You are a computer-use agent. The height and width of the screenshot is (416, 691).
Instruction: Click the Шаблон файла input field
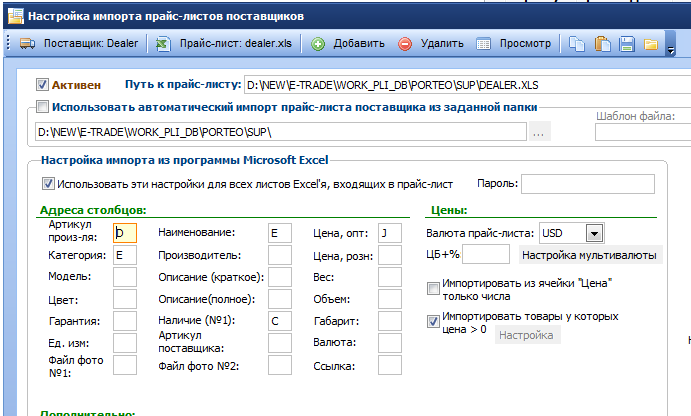pos(643,132)
